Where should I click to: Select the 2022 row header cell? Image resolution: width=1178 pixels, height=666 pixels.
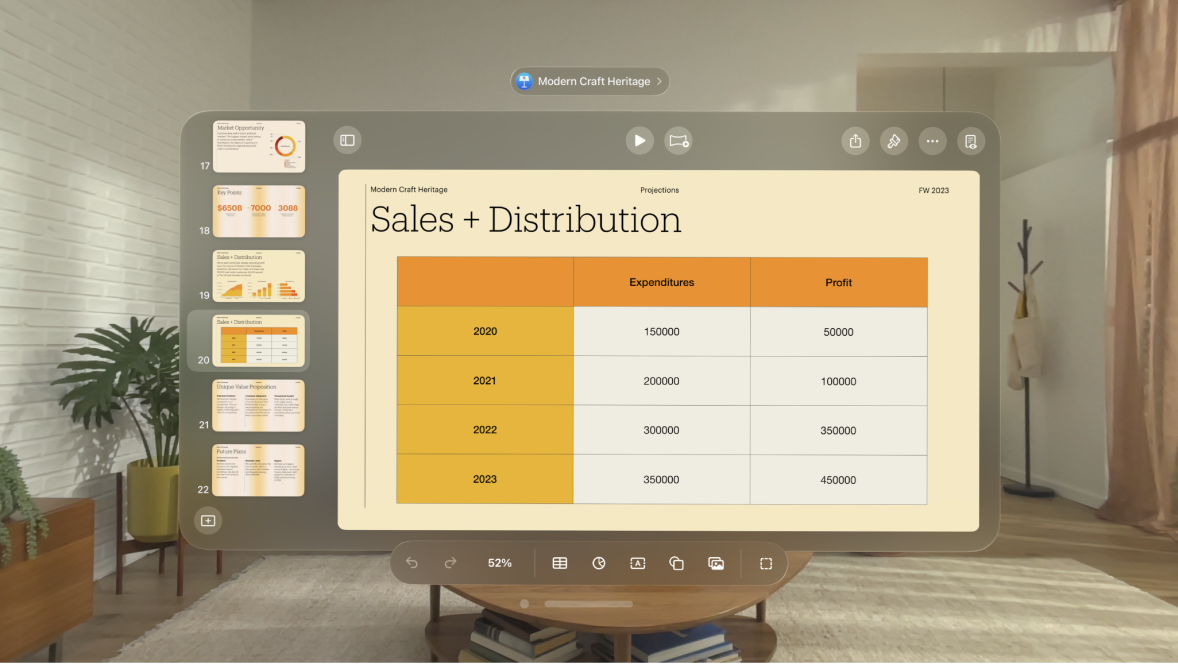(485, 430)
